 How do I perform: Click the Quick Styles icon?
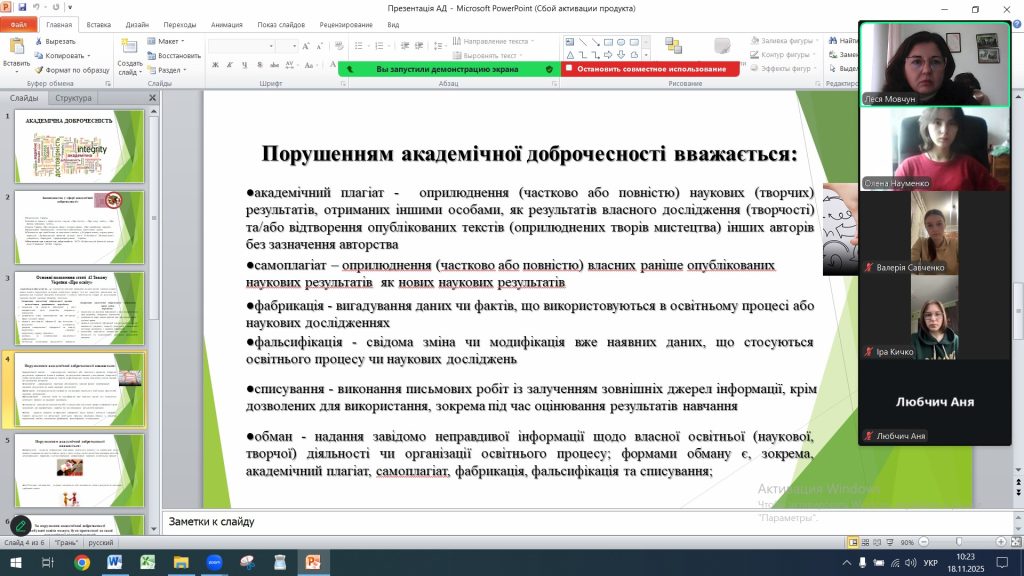pyautogui.click(x=722, y=45)
